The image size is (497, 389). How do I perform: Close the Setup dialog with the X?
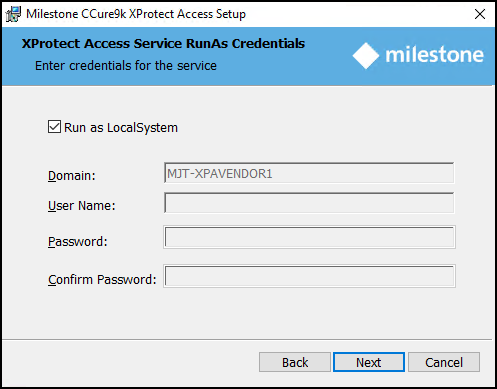coord(480,14)
